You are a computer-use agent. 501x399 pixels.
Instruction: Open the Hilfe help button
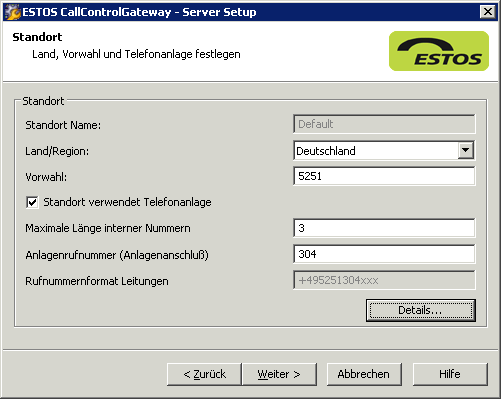[x=450, y=374]
